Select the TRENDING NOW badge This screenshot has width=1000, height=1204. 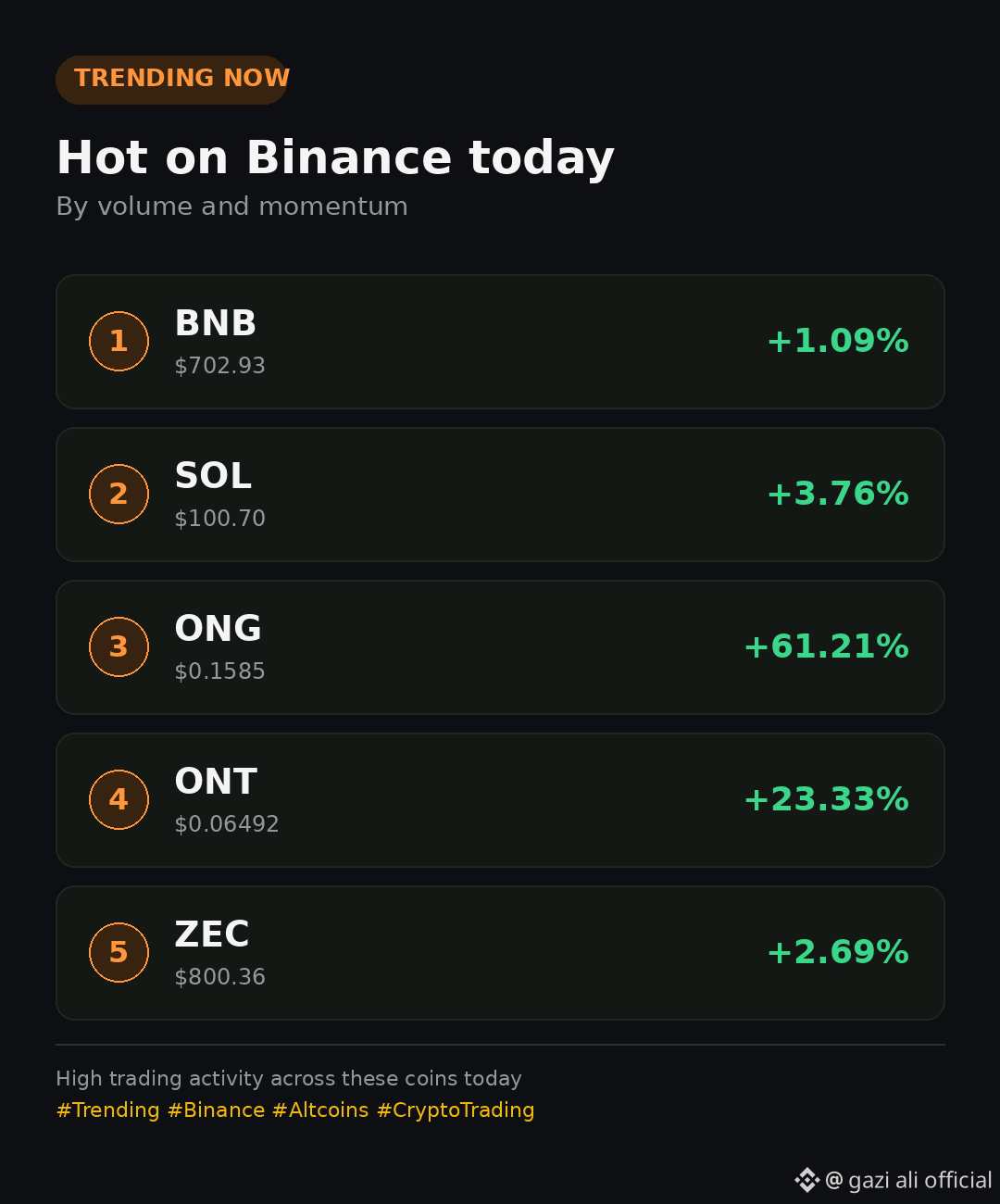[x=172, y=80]
